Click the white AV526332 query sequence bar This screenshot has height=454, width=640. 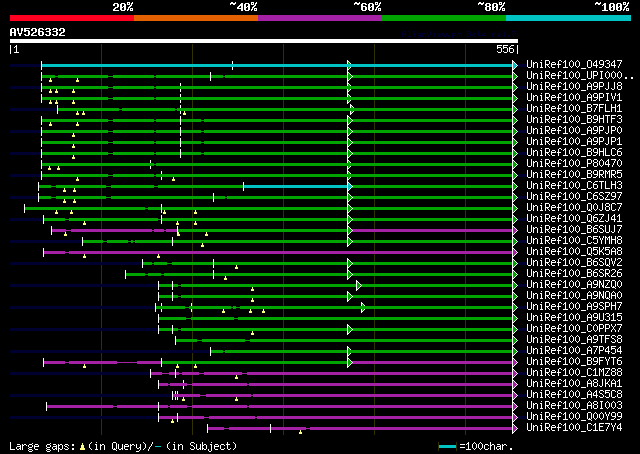(264, 41)
